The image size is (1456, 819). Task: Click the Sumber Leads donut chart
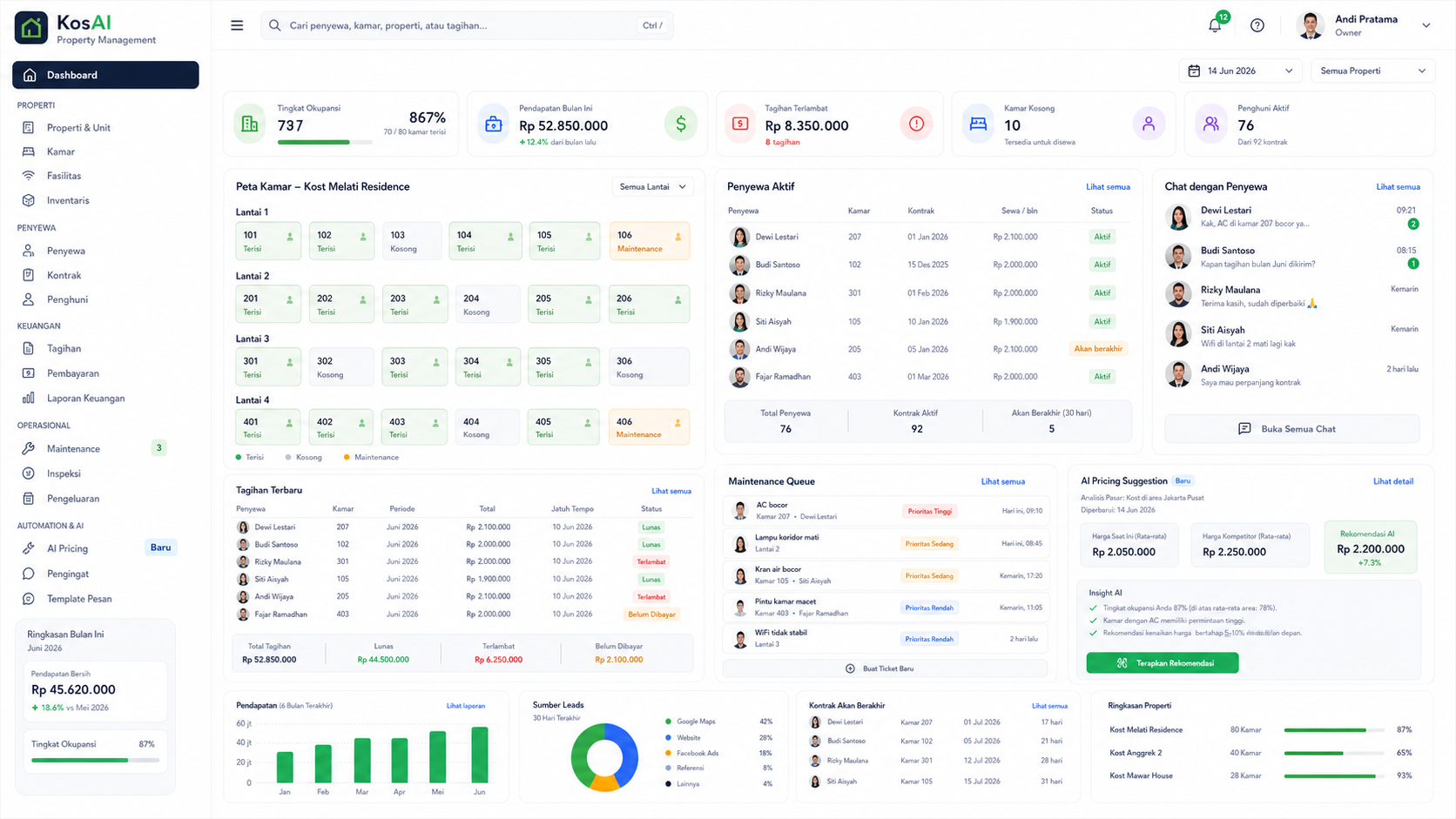[x=604, y=756]
